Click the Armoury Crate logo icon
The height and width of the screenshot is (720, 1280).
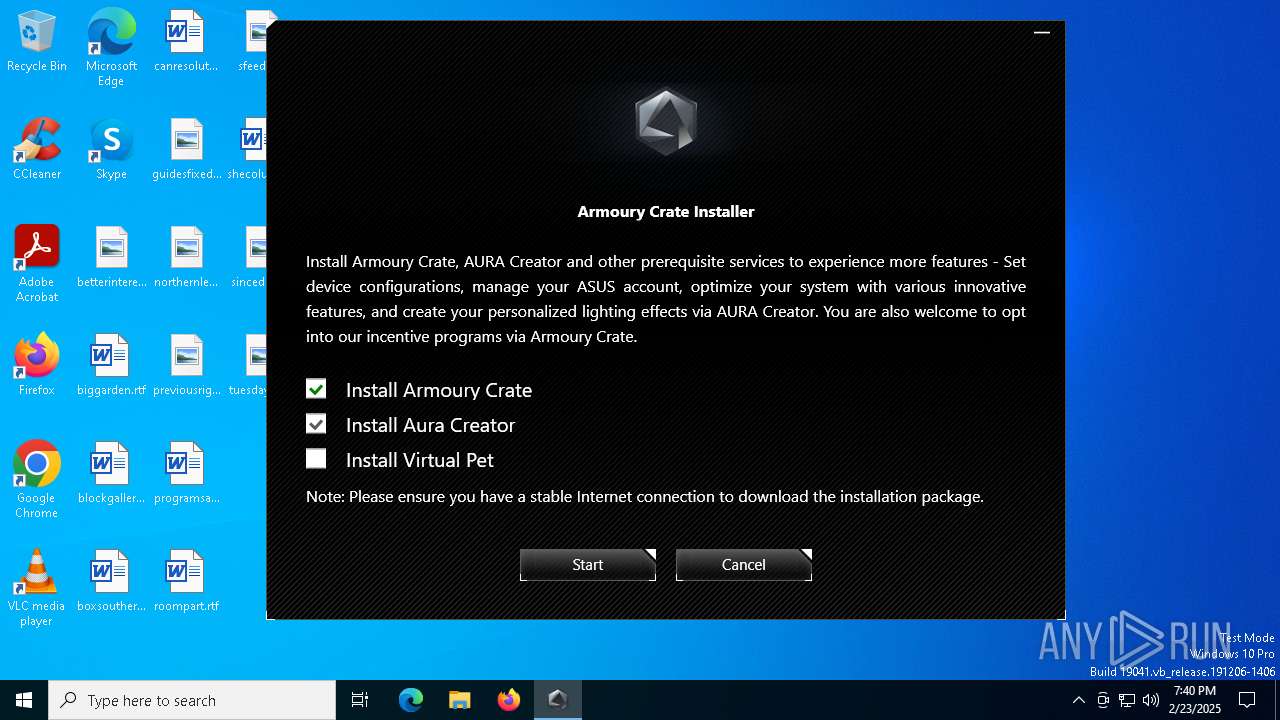[x=666, y=122]
